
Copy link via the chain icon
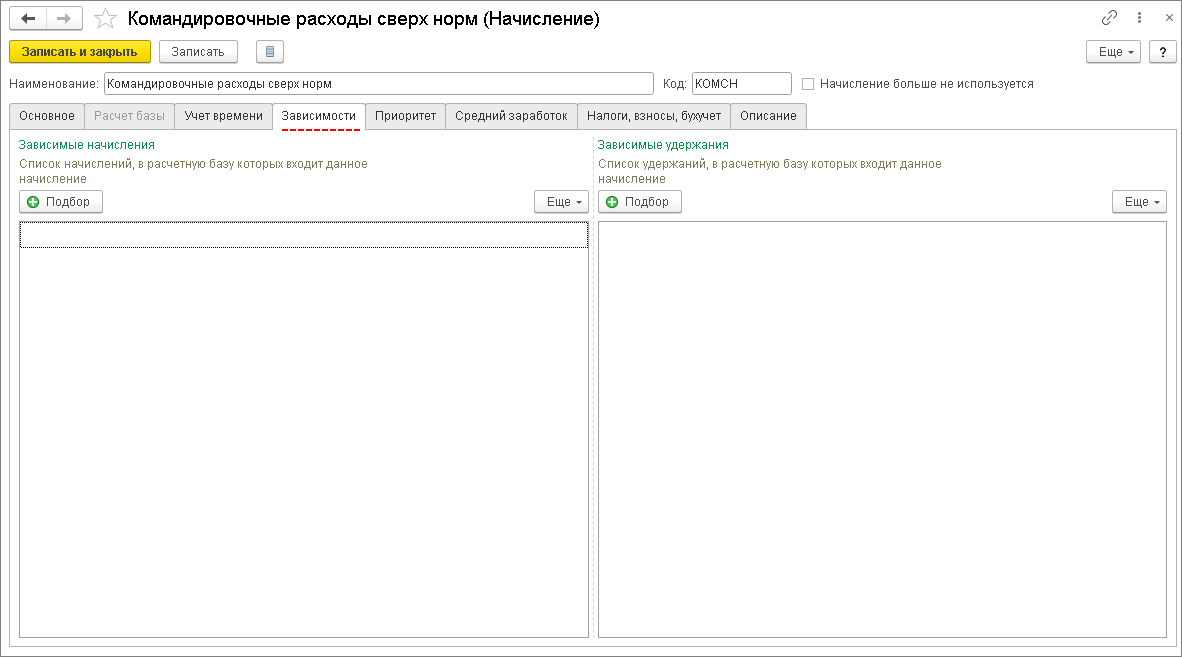point(1109,18)
